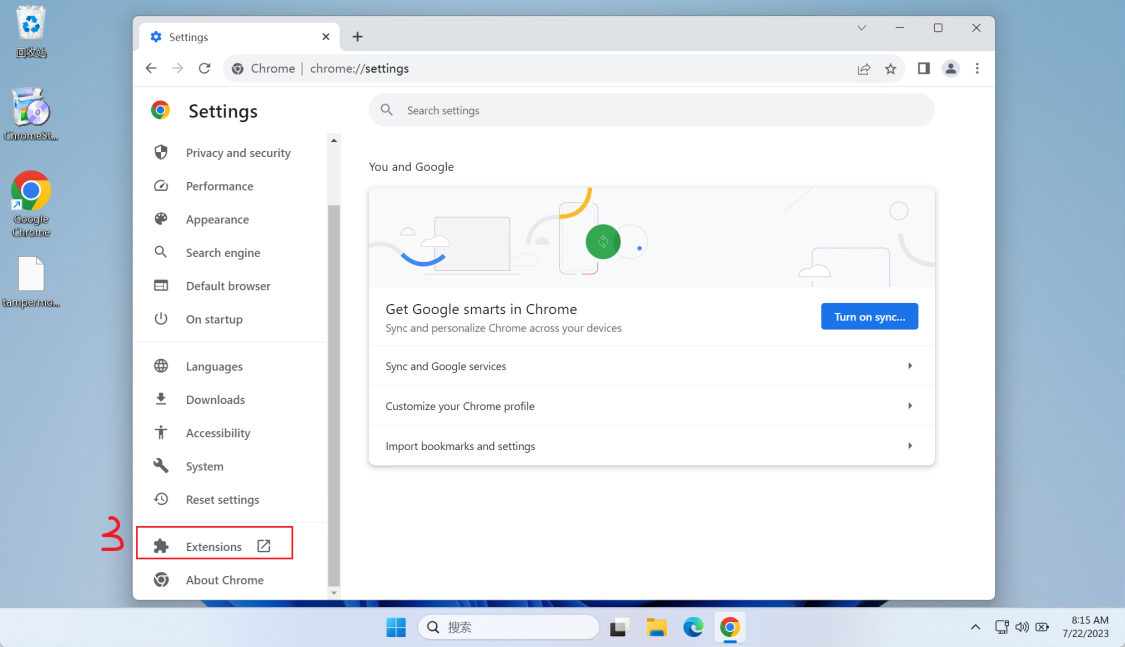Open Import bookmarks and settings
Image resolution: width=1125 pixels, height=647 pixels.
[x=651, y=446]
